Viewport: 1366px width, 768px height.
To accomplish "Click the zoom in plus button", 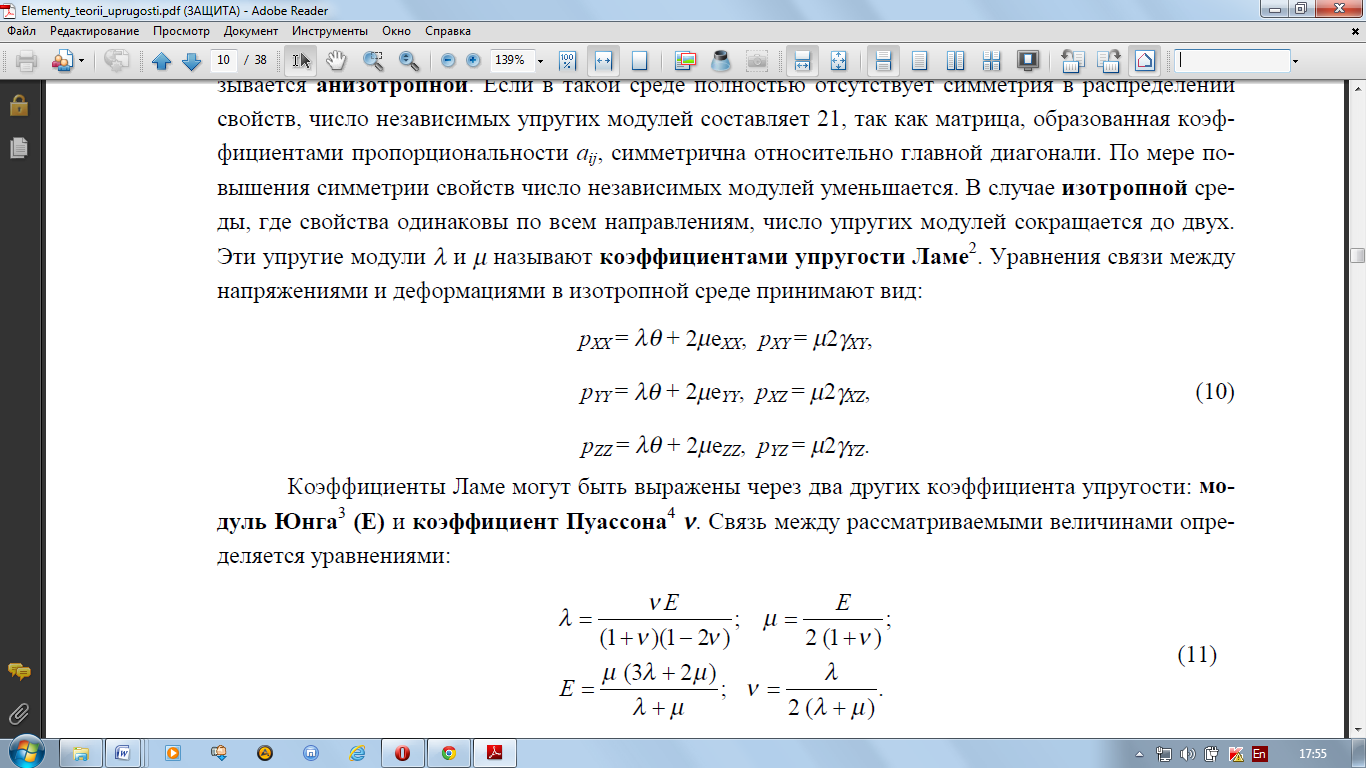I will 473,60.
